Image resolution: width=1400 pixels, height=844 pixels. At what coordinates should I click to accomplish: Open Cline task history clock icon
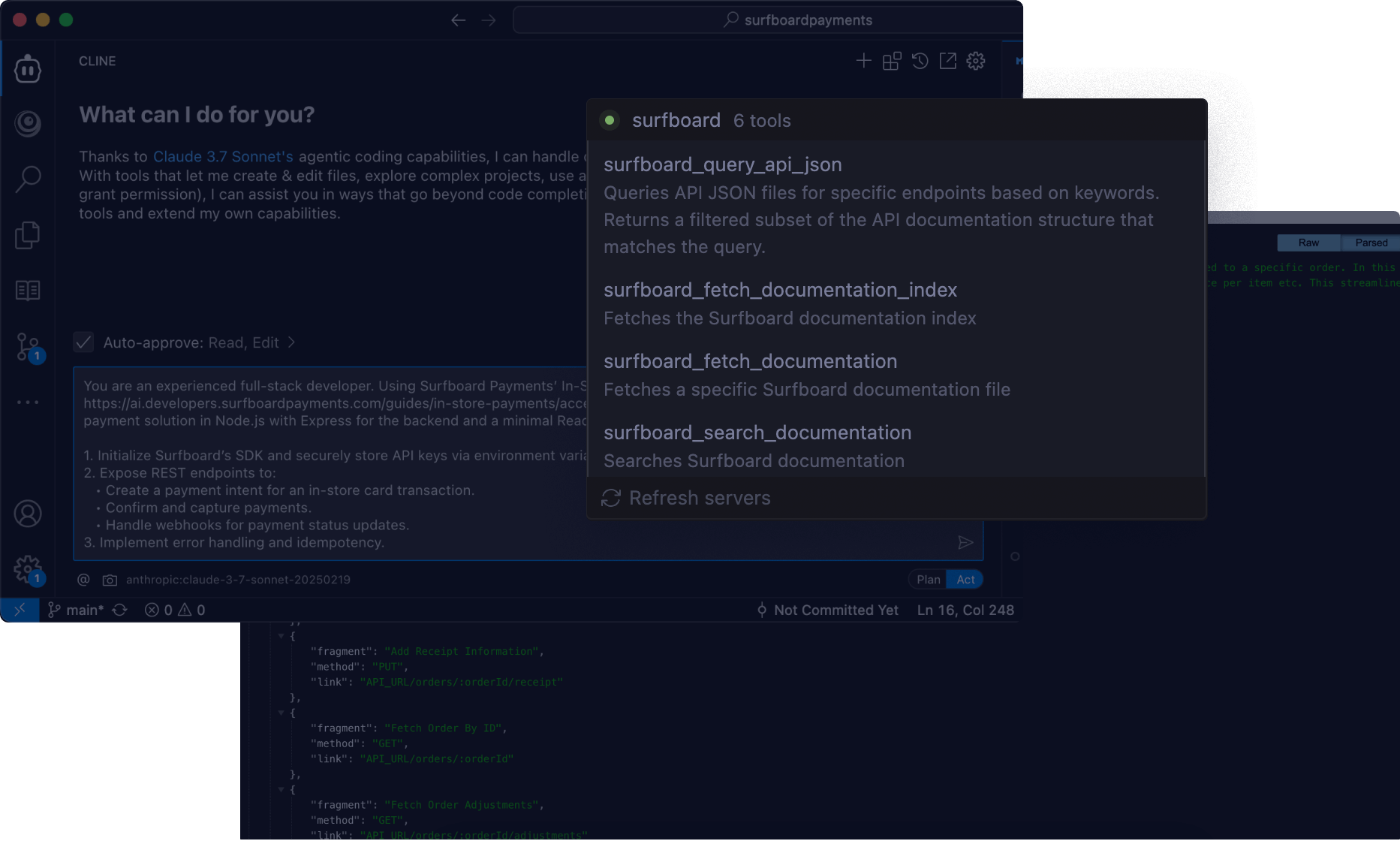[x=920, y=61]
